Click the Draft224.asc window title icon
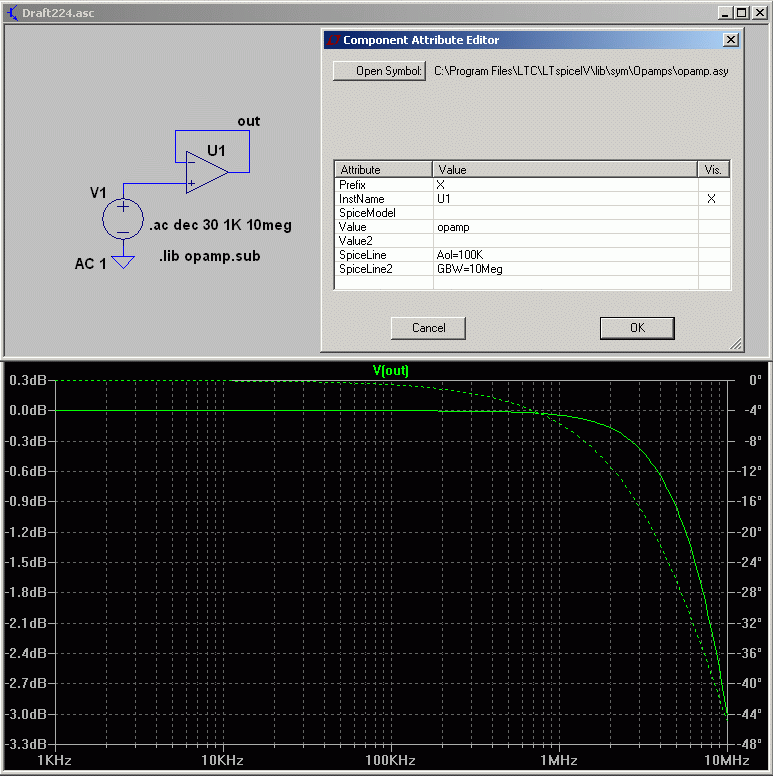The width and height of the screenshot is (773, 776). (12, 12)
